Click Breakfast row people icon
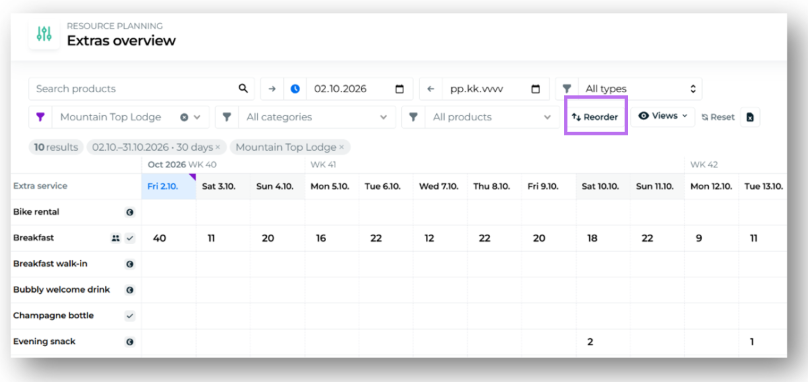Viewport: 808px width, 382px height. point(115,238)
